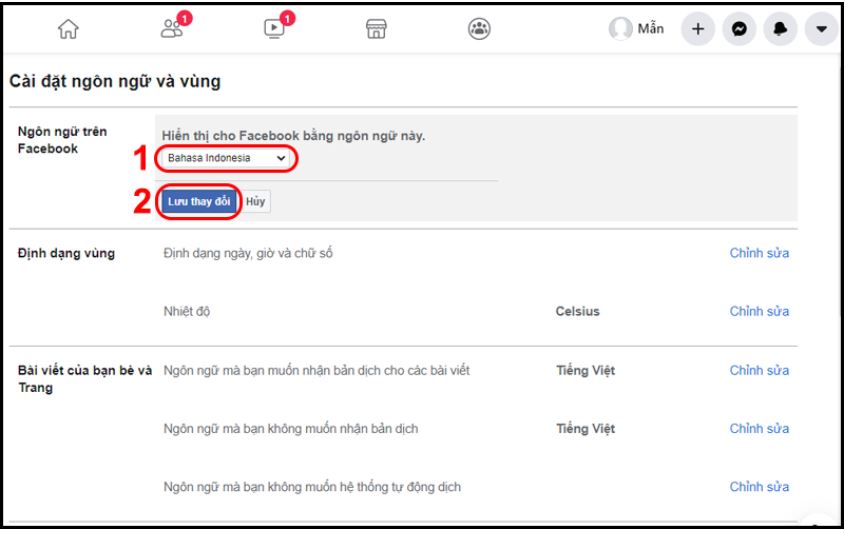This screenshot has height=533, width=846.
Task: Click the Bài viết của bạn bè và Trang label
Action: coord(85,379)
